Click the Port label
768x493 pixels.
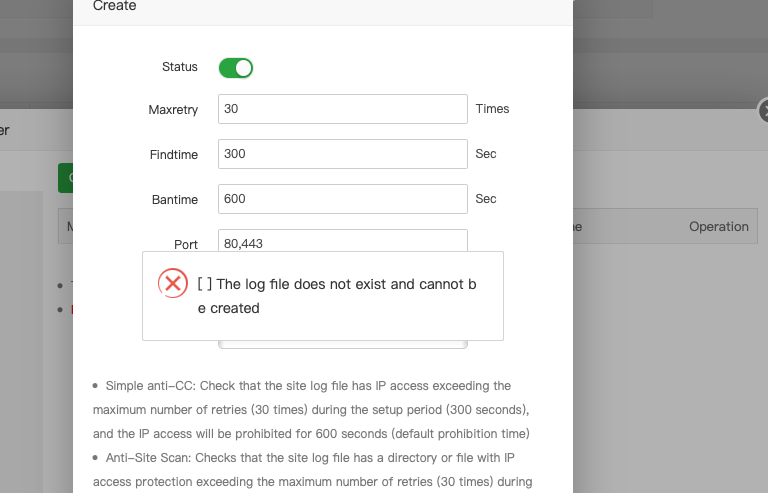point(186,244)
